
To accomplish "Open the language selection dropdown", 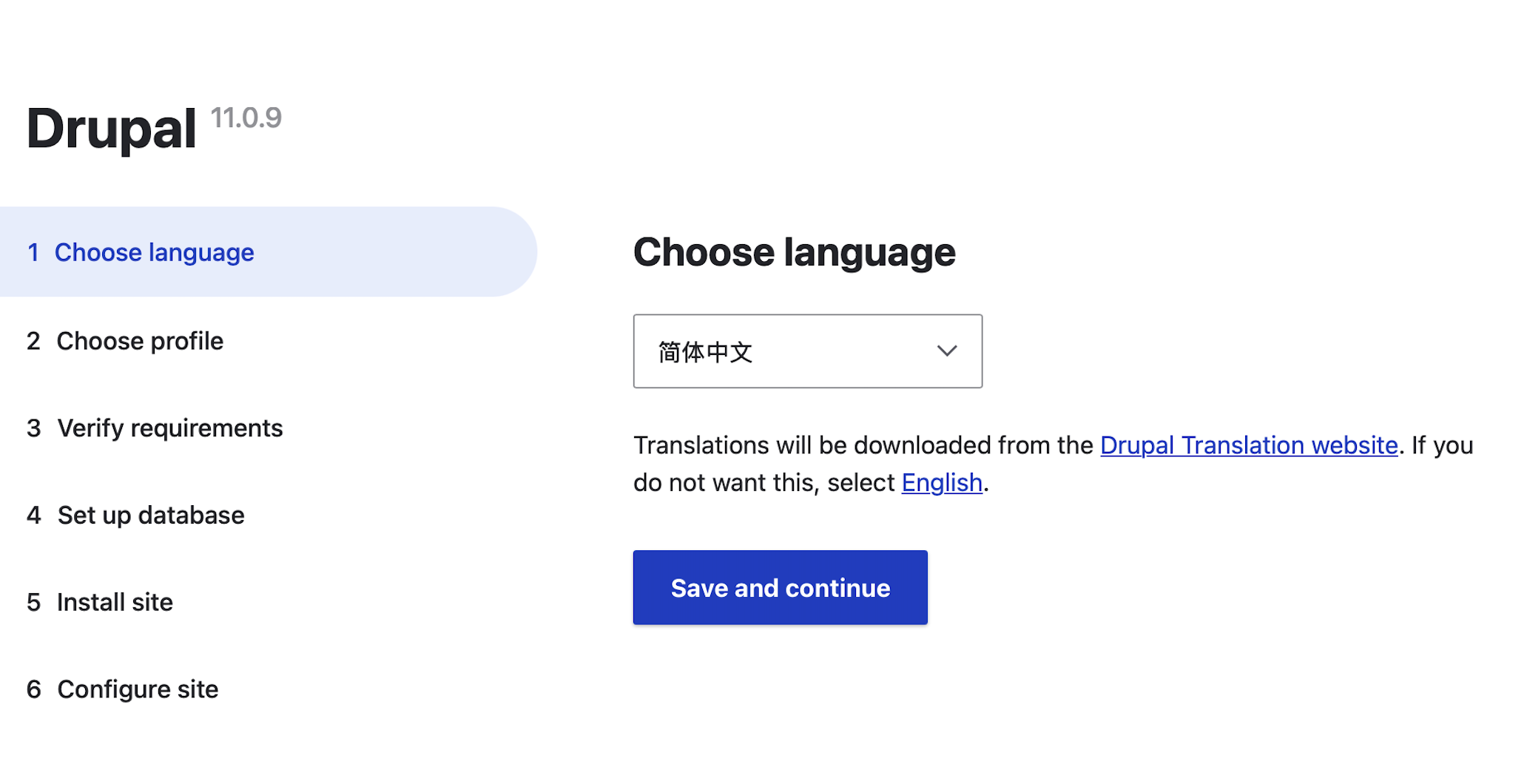I will coord(807,351).
